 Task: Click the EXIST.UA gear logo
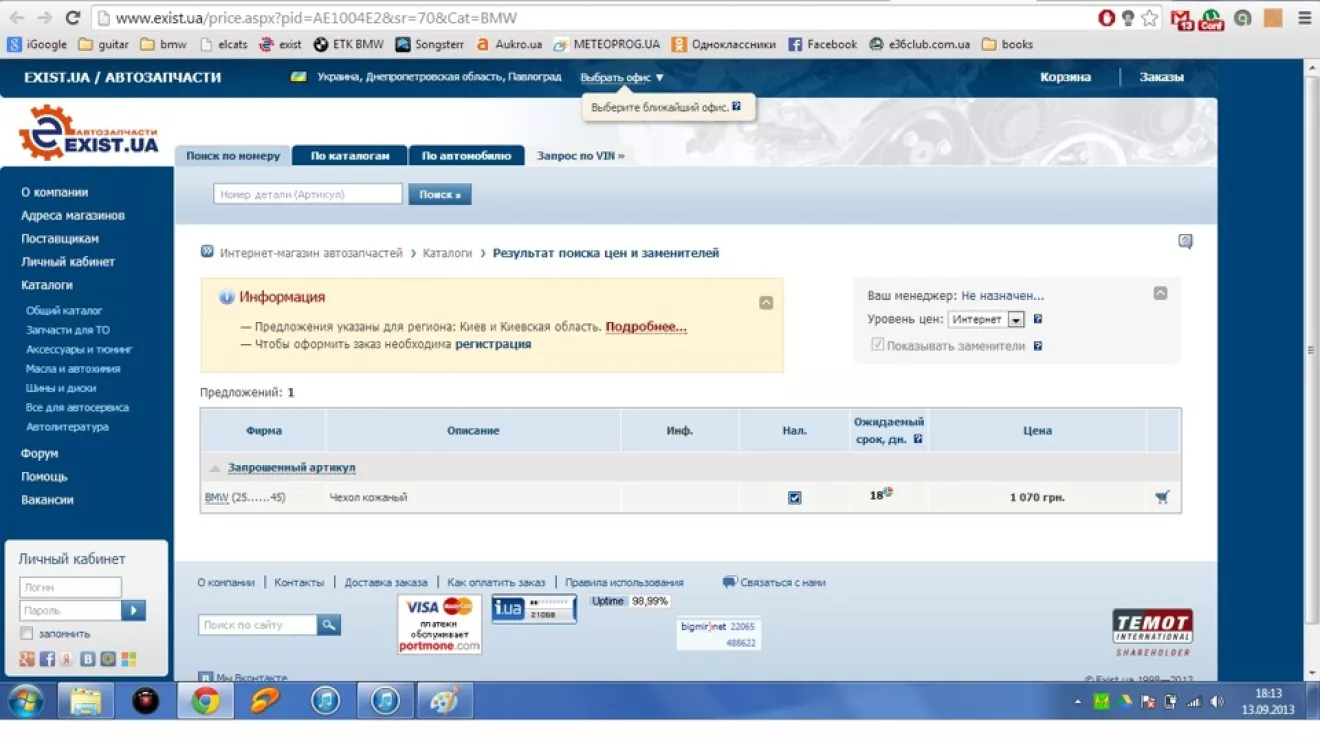tap(88, 132)
